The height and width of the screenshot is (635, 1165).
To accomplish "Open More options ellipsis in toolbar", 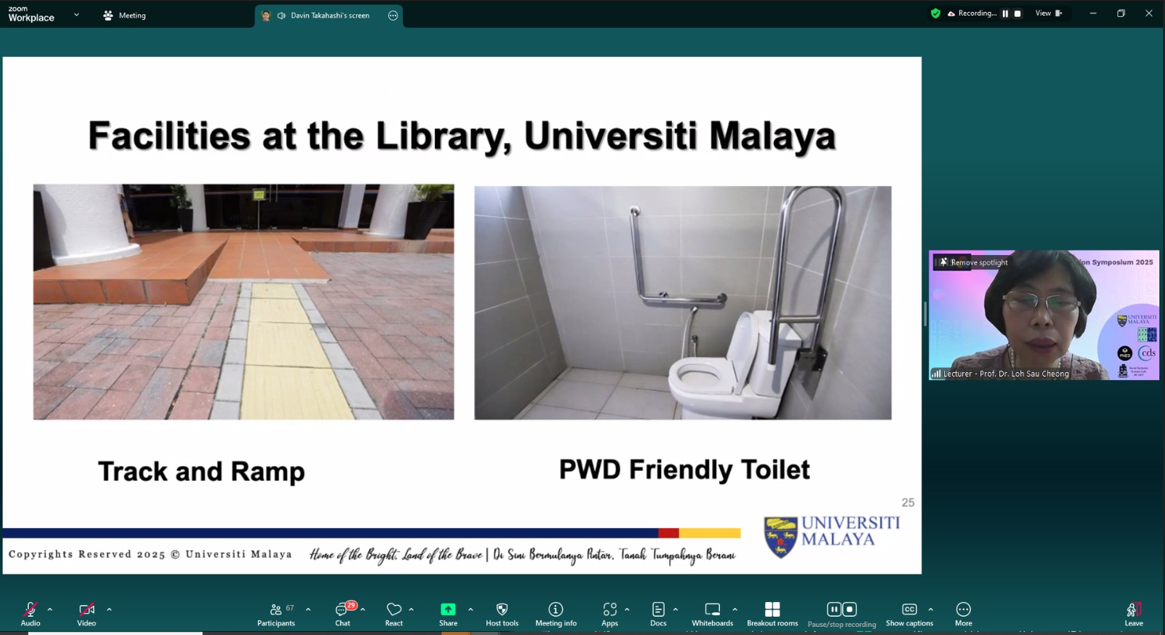I will tap(963, 610).
